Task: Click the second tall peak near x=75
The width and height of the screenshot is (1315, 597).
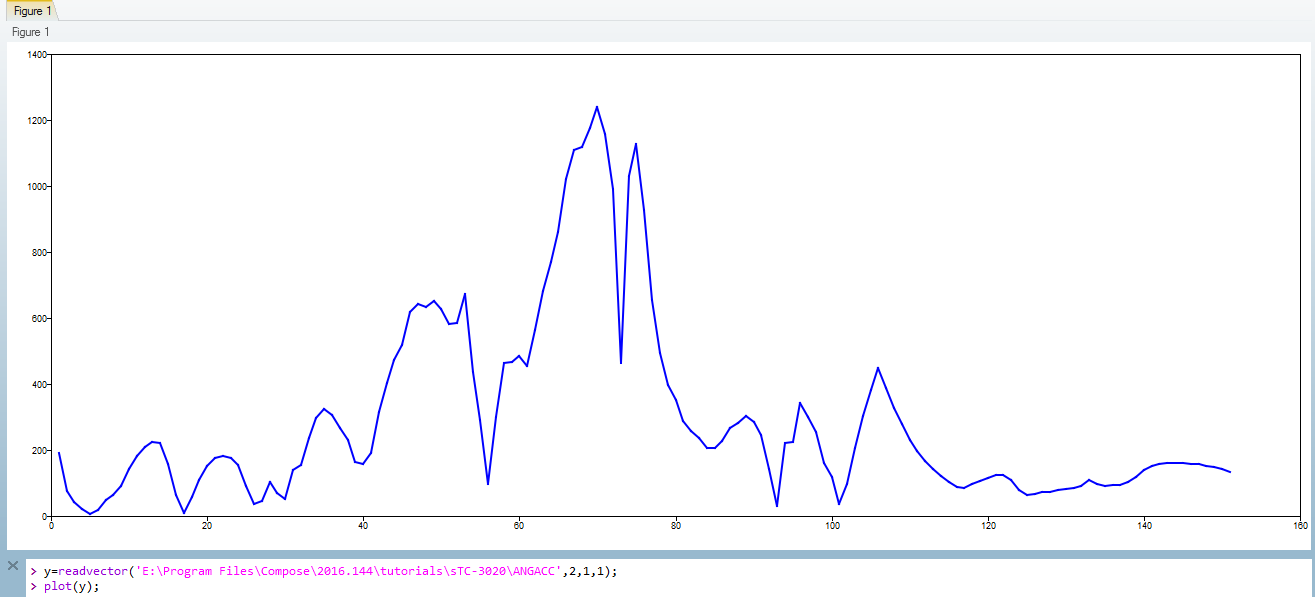Action: (x=636, y=144)
